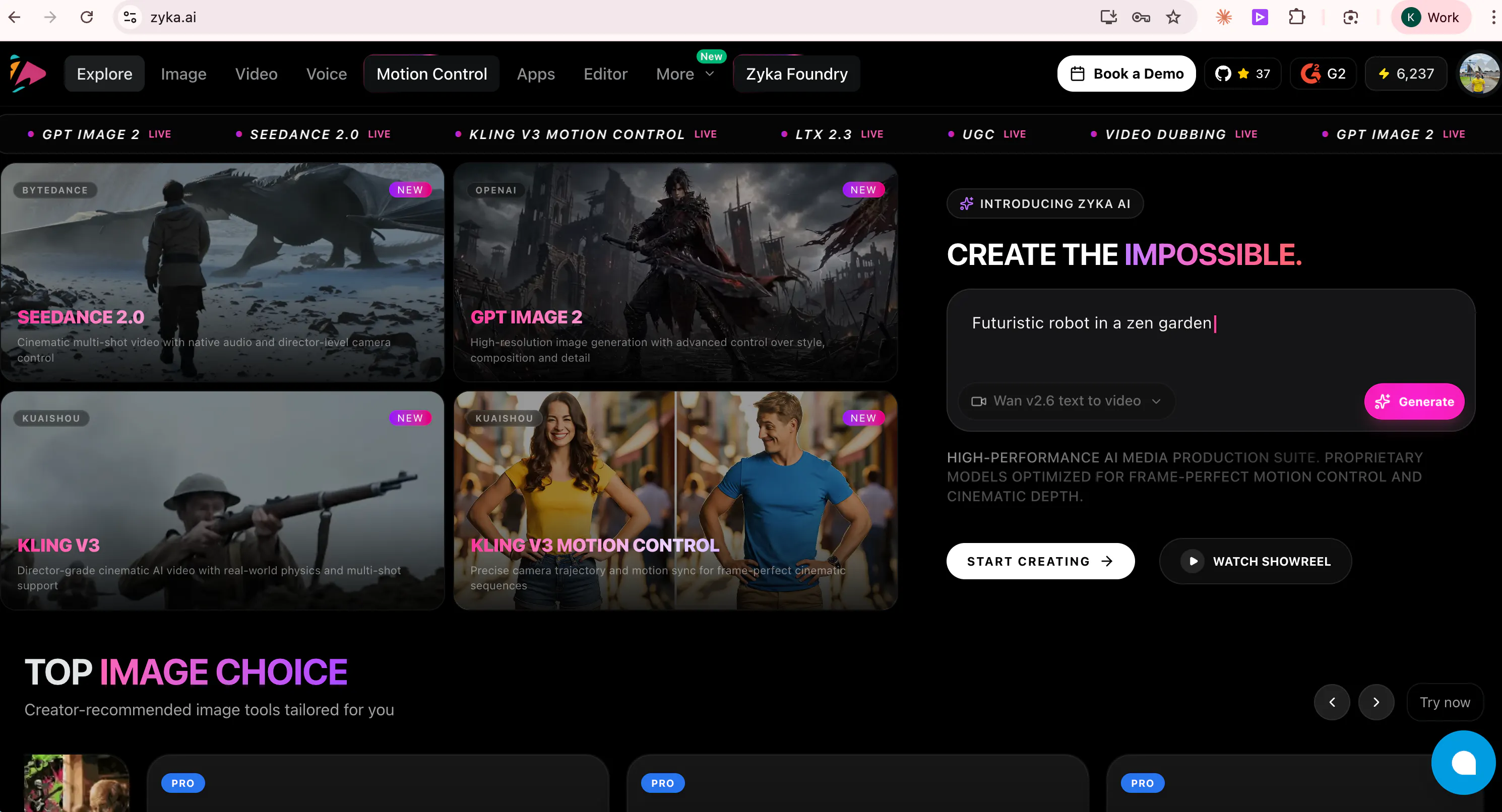Open GitHub stars badge showing 37

click(x=1243, y=74)
